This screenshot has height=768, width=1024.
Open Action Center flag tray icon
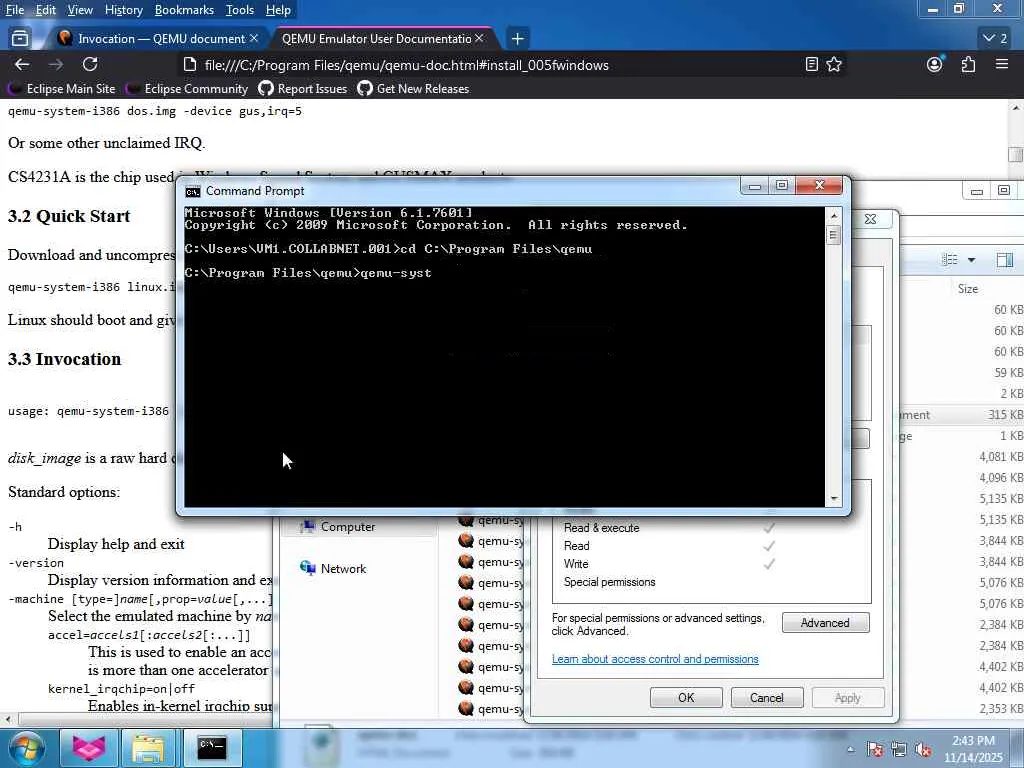click(875, 750)
